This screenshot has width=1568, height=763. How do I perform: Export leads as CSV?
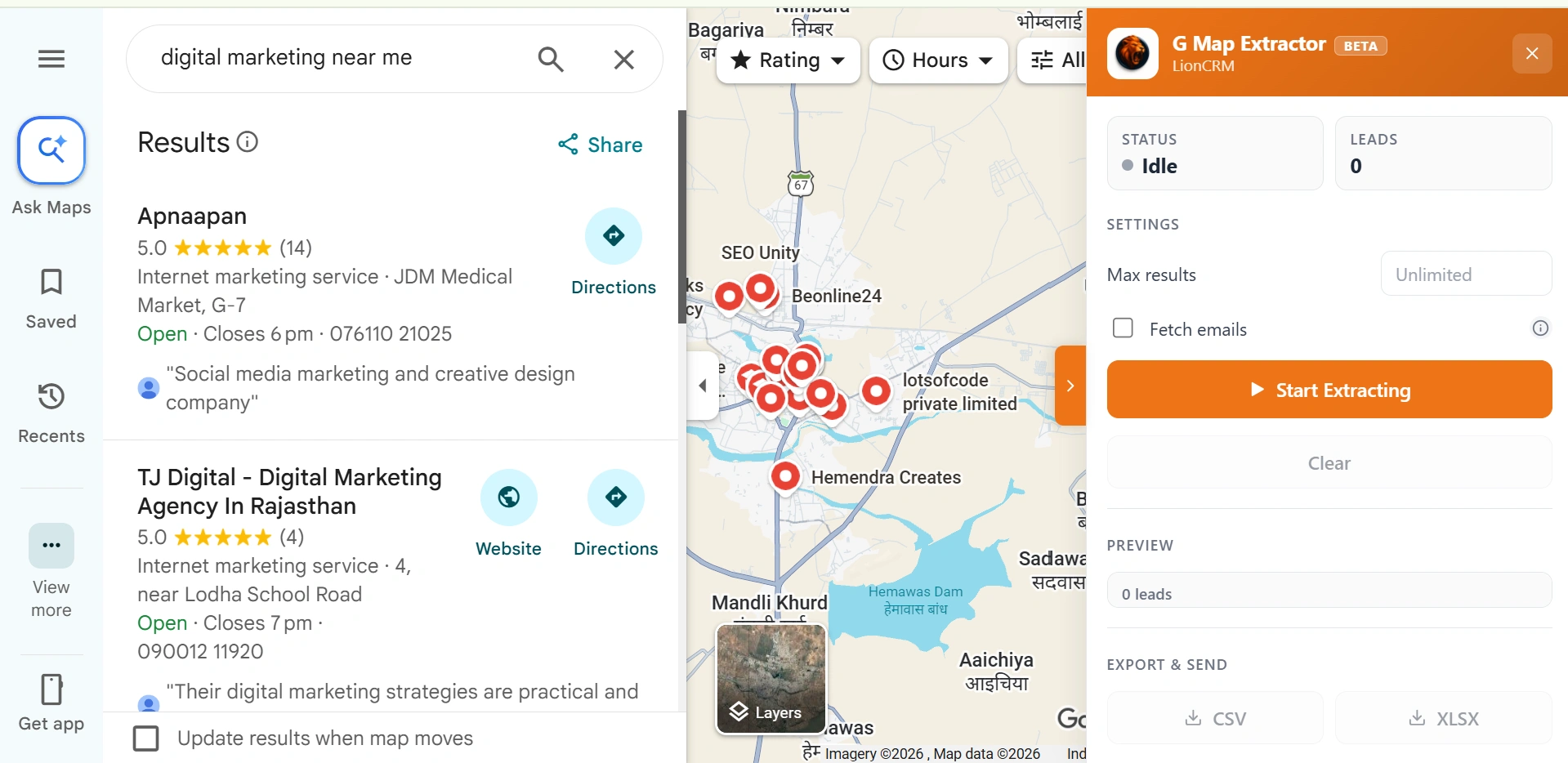(1215, 718)
